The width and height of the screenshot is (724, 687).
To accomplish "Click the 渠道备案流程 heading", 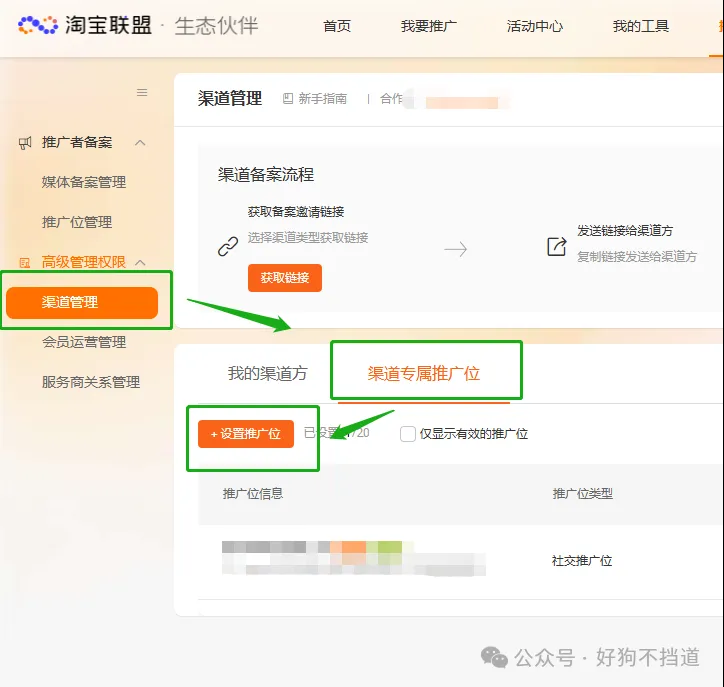I will tap(266, 175).
